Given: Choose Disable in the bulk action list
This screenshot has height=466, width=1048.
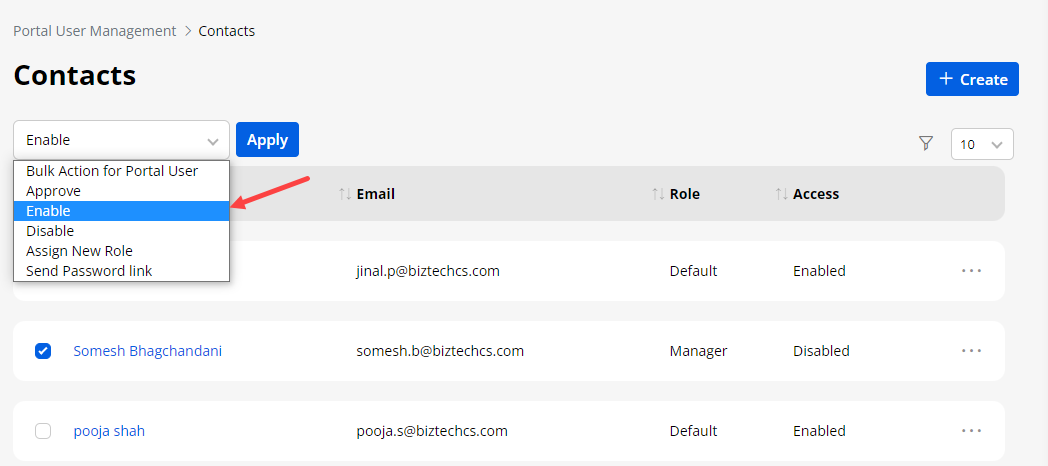Looking at the screenshot, I should [50, 231].
